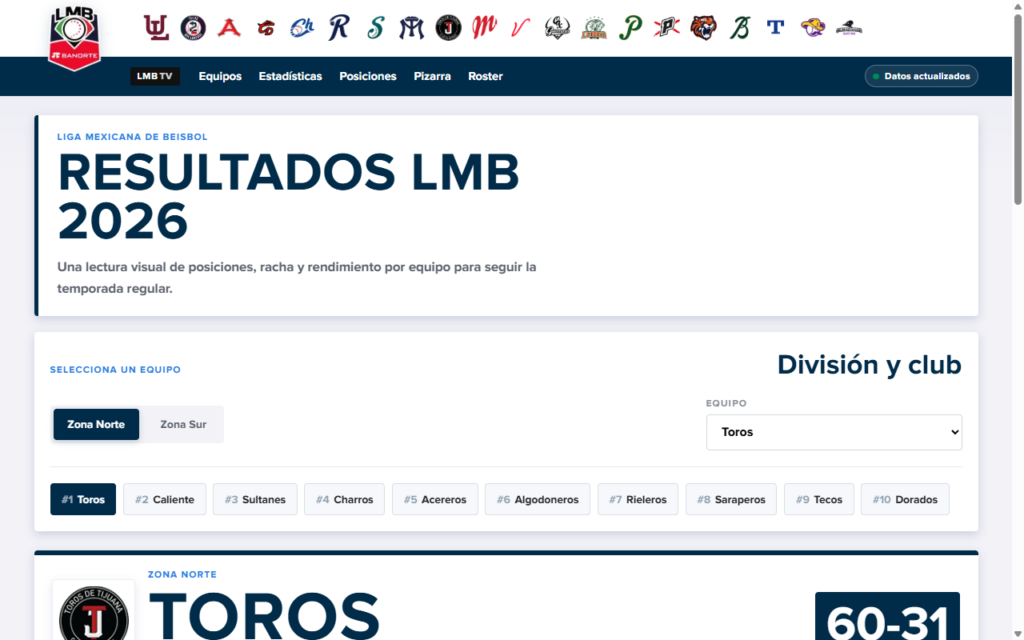Open the blue Ch Charros logo

click(302, 27)
